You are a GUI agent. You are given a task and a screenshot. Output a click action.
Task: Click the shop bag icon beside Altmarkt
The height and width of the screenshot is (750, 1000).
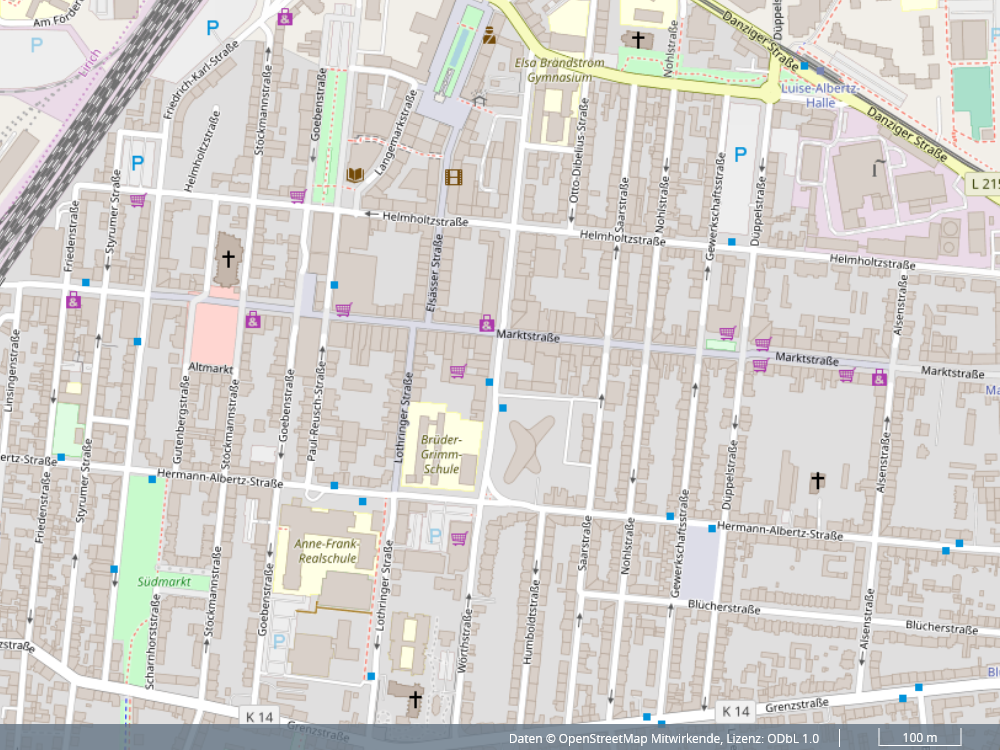(x=253, y=319)
